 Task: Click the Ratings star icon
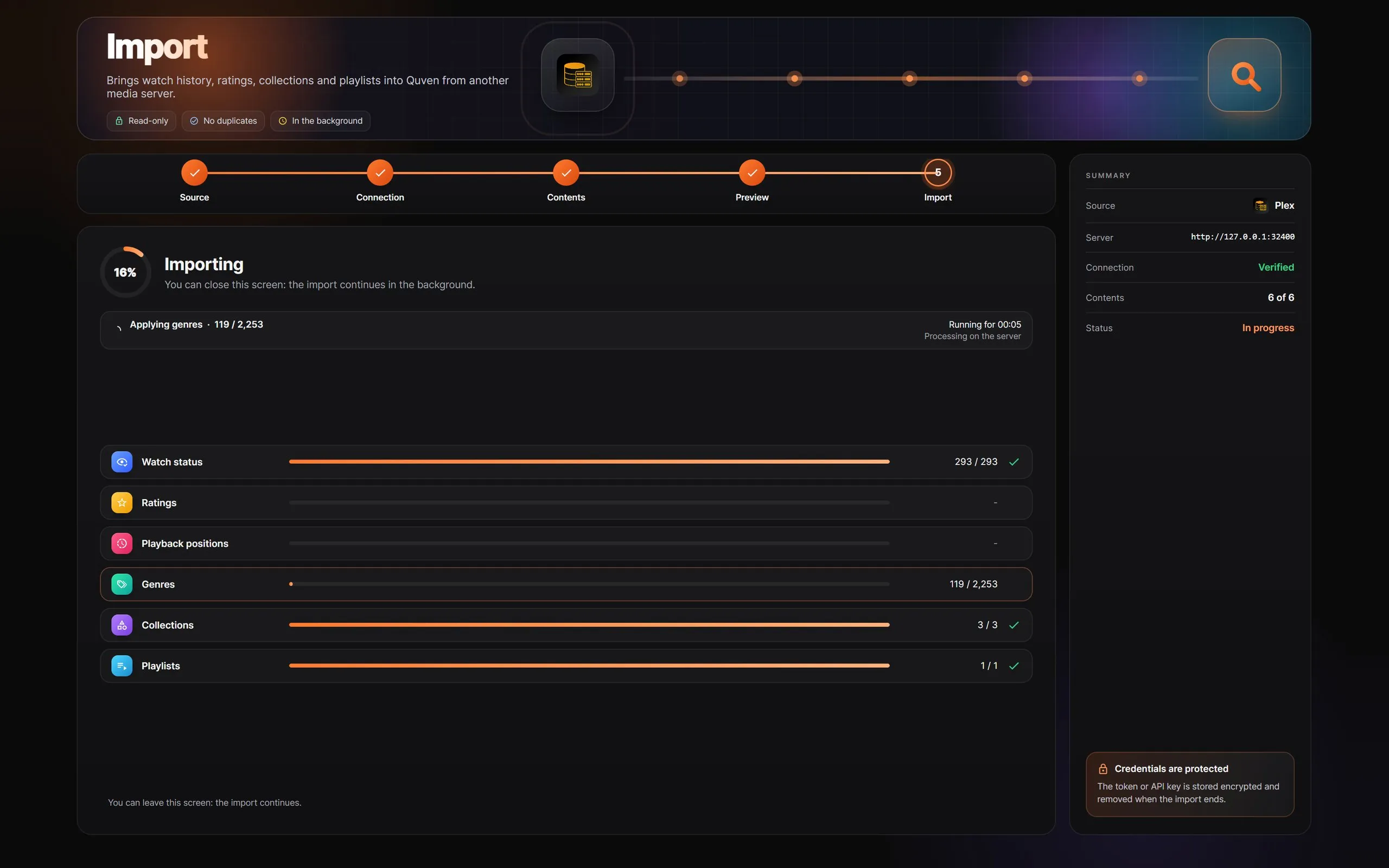click(122, 502)
